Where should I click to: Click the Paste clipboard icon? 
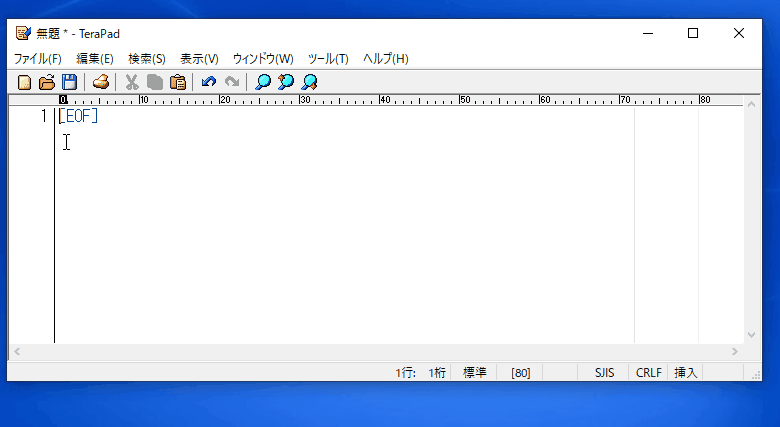pos(178,82)
